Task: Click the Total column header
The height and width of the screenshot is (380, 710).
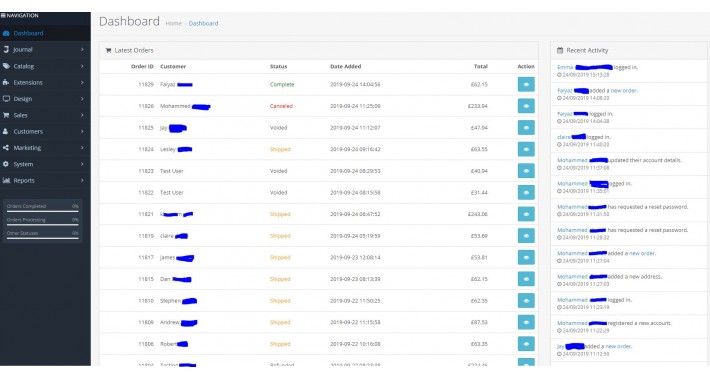Action: click(481, 66)
